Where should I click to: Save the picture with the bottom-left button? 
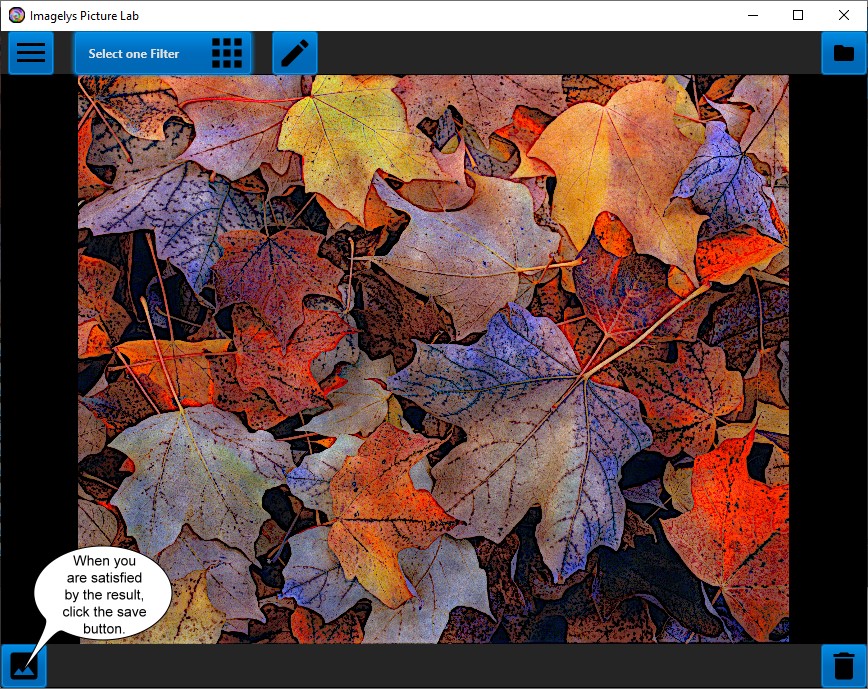click(x=24, y=665)
